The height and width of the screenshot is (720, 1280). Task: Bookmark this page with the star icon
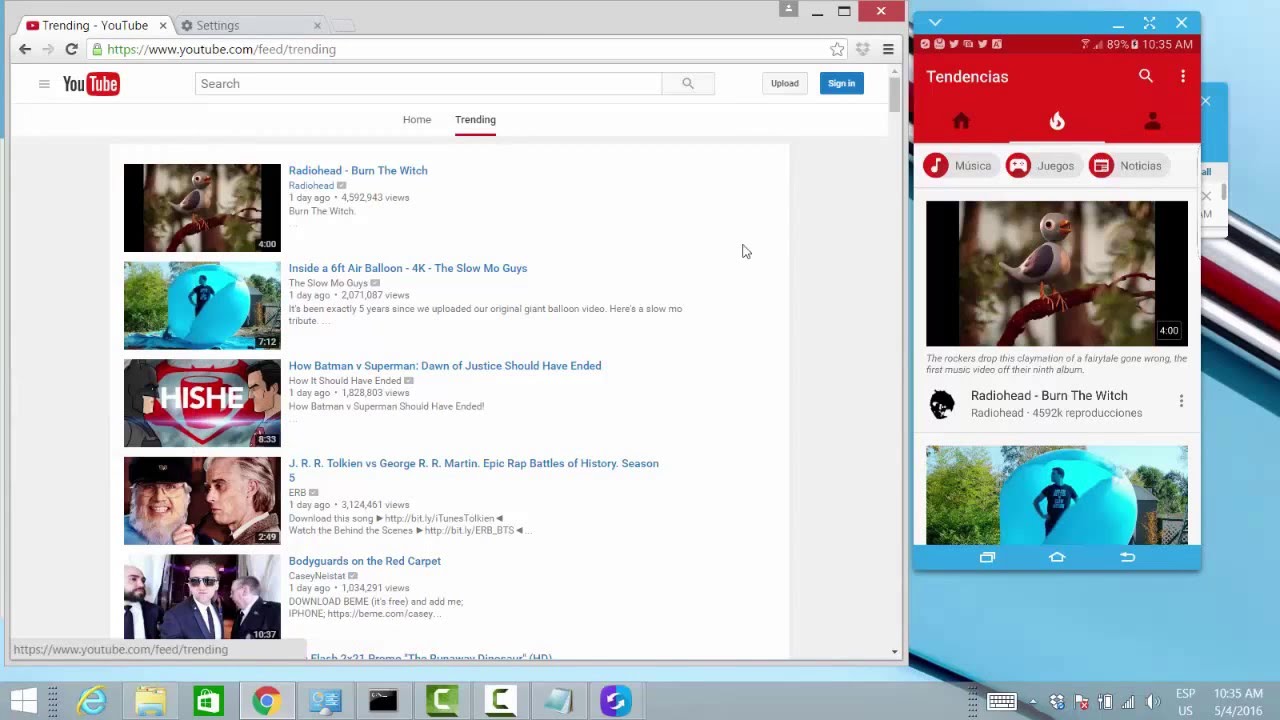click(x=837, y=49)
